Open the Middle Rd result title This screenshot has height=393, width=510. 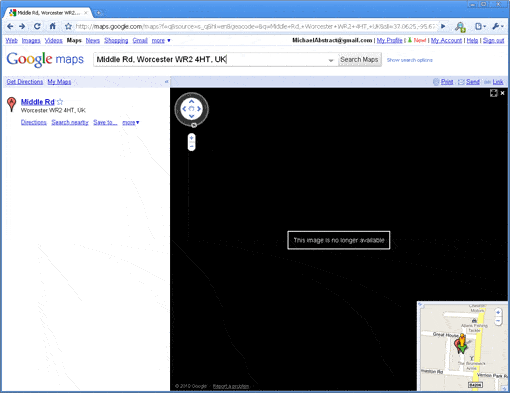38,102
